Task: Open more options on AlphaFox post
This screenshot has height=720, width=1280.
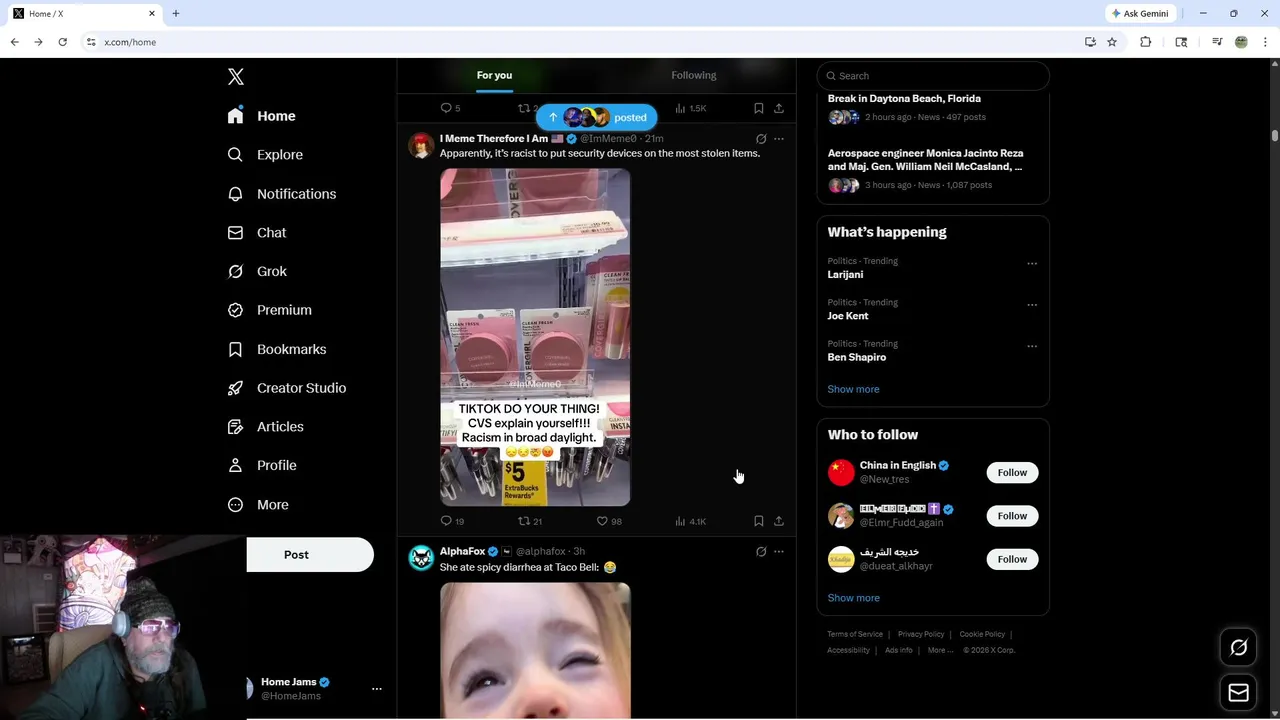Action: (x=779, y=552)
